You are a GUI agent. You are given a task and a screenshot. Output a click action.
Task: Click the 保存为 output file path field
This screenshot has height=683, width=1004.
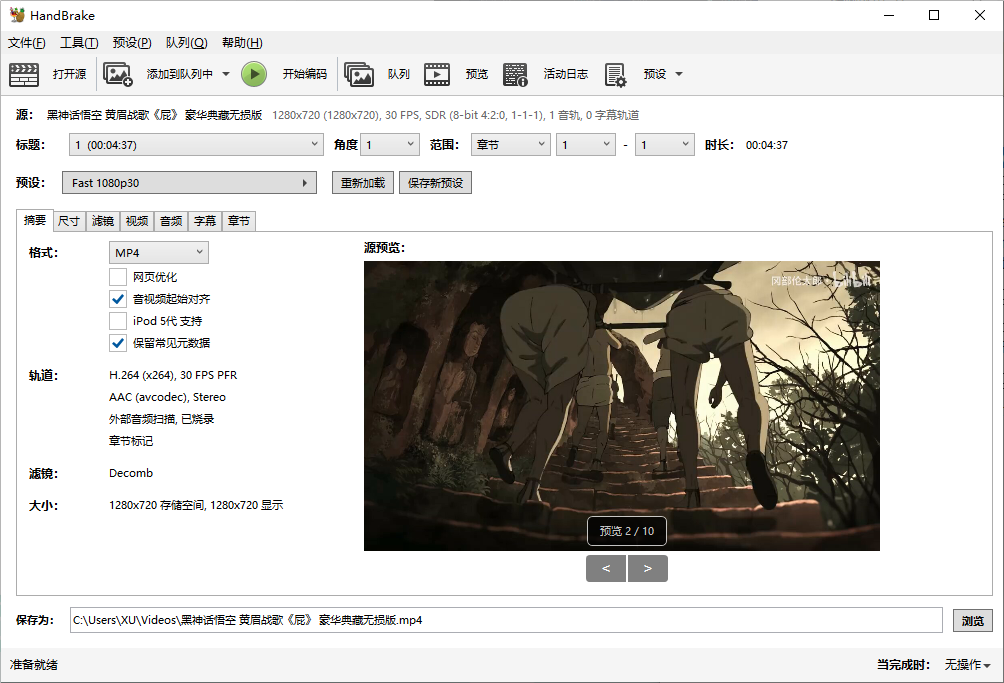point(505,620)
